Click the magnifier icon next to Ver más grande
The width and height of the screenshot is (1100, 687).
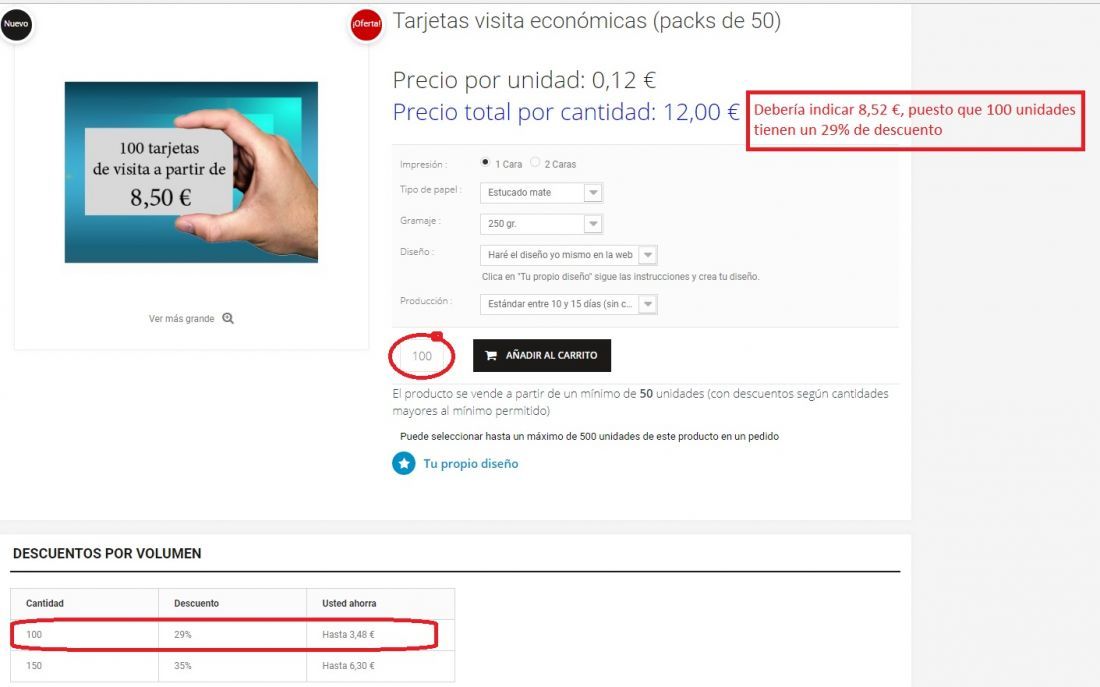coord(228,318)
